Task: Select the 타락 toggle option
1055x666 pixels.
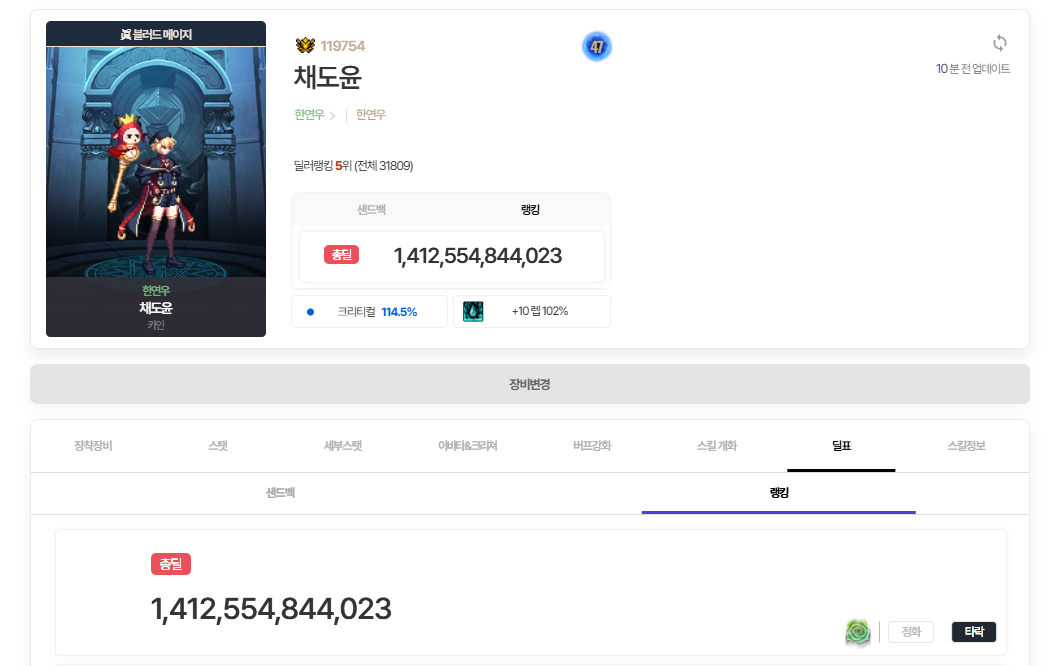Action: point(973,632)
